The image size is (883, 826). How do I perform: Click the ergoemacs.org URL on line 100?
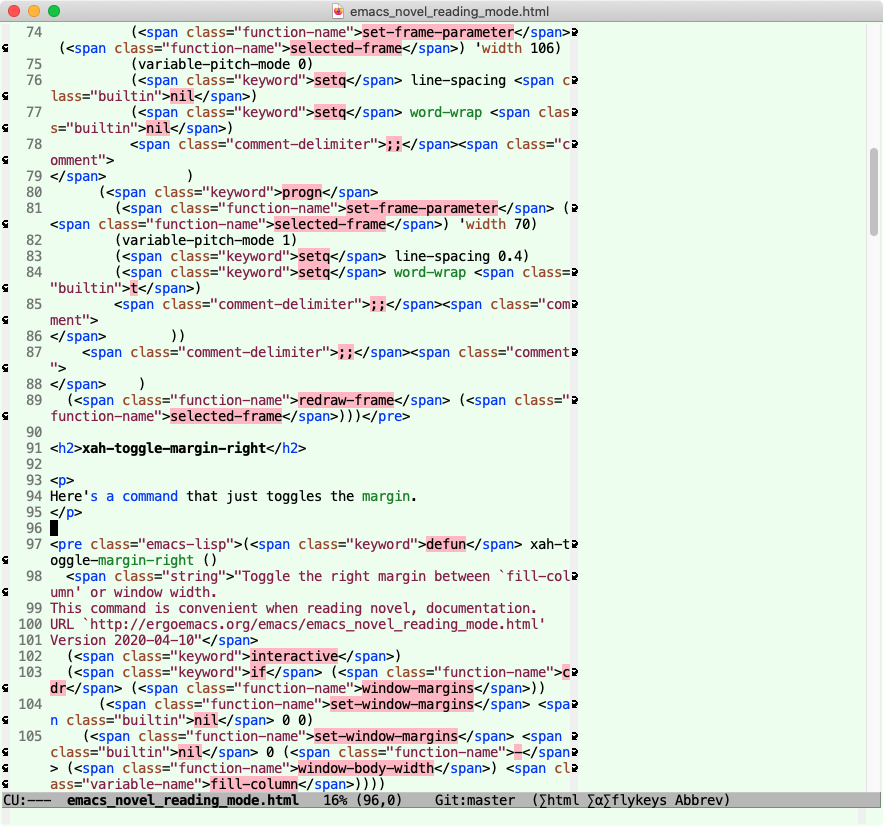(x=314, y=624)
